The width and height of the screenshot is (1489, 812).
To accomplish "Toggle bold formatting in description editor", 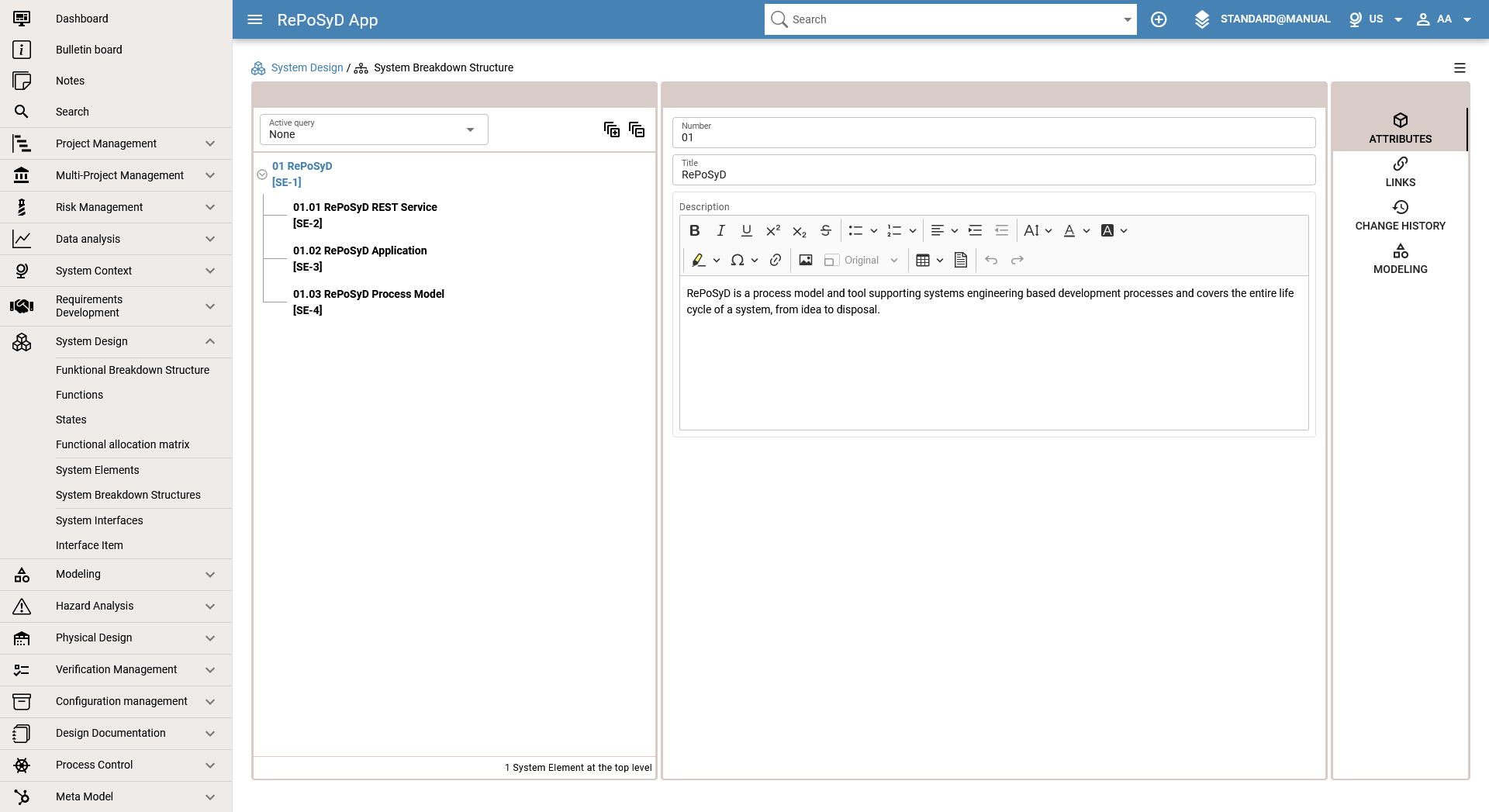I will [694, 230].
